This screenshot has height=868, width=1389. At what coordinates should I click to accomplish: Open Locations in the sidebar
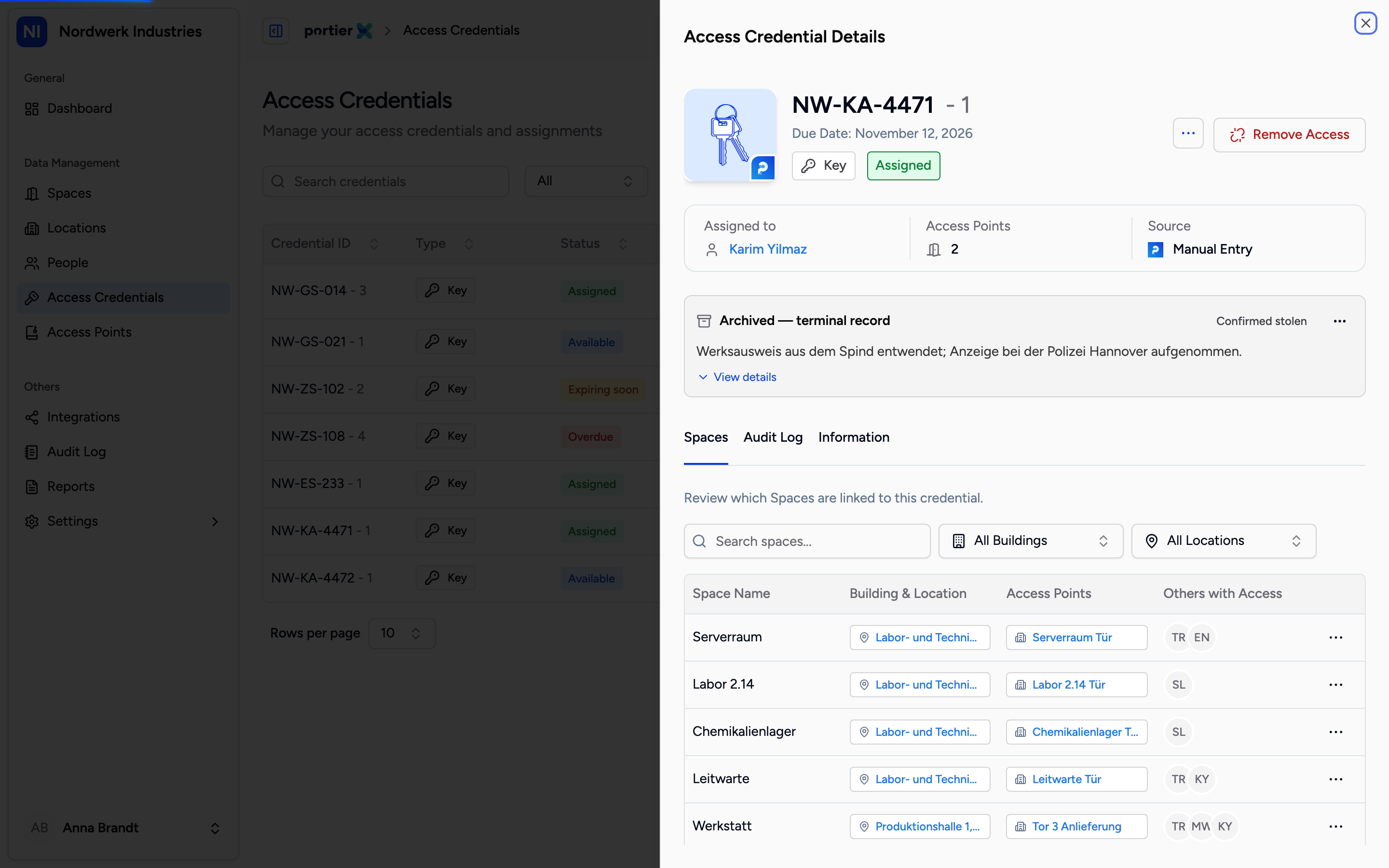click(123, 228)
